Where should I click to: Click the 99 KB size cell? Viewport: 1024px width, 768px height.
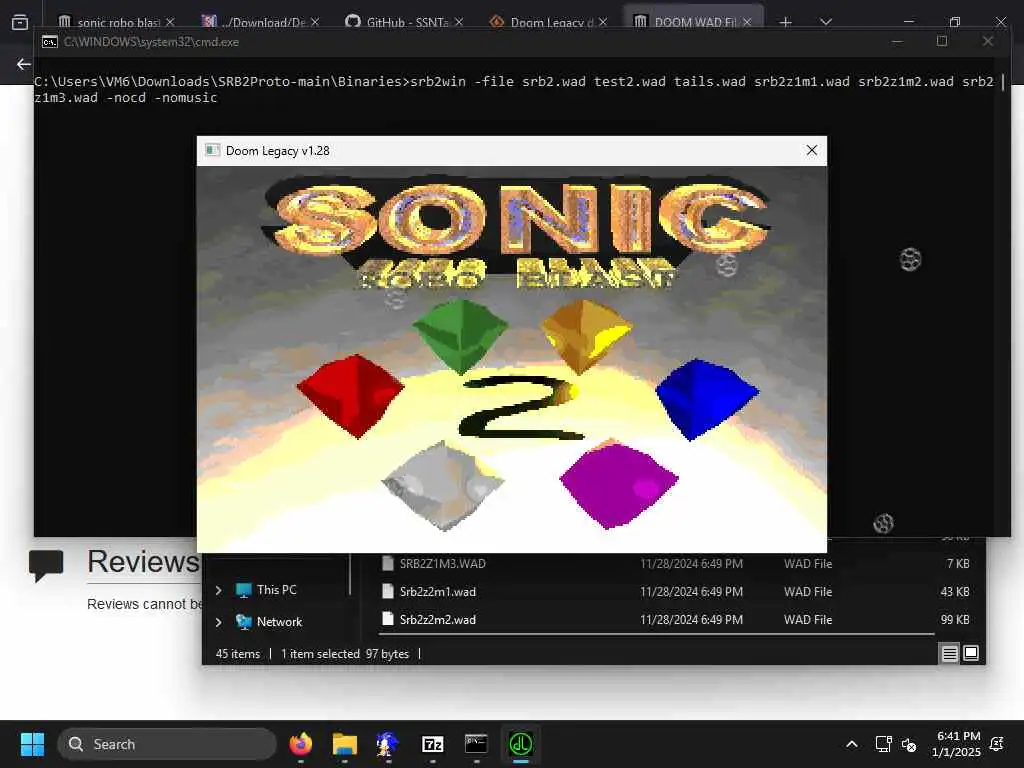[954, 620]
